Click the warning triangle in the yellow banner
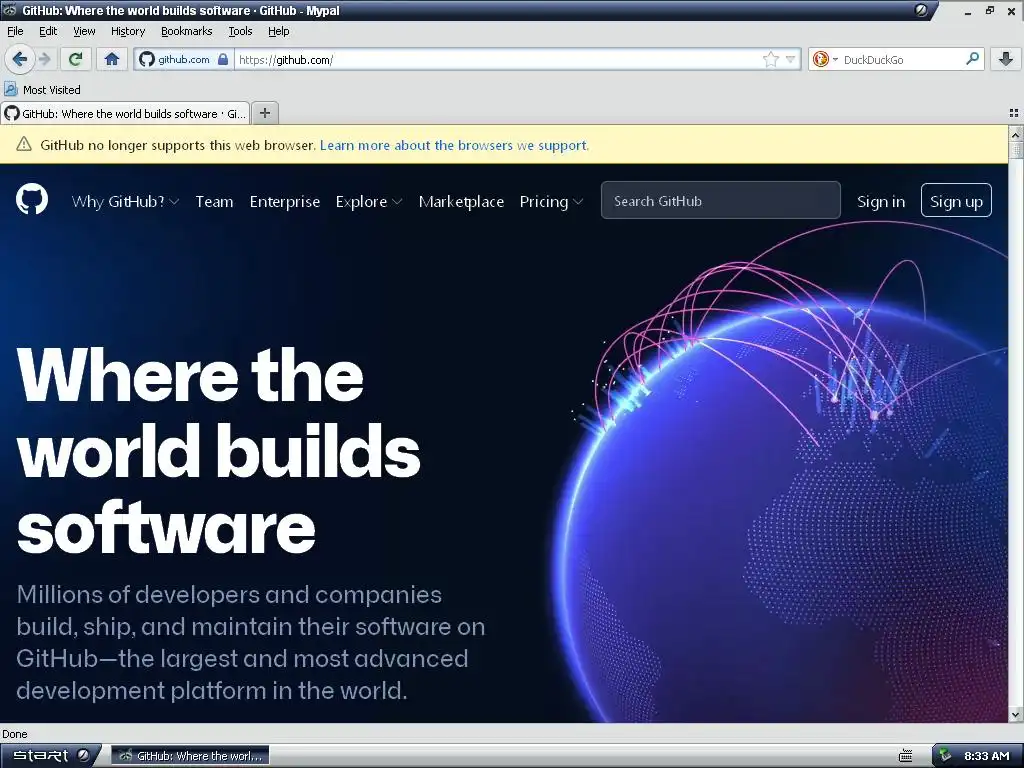 click(24, 144)
